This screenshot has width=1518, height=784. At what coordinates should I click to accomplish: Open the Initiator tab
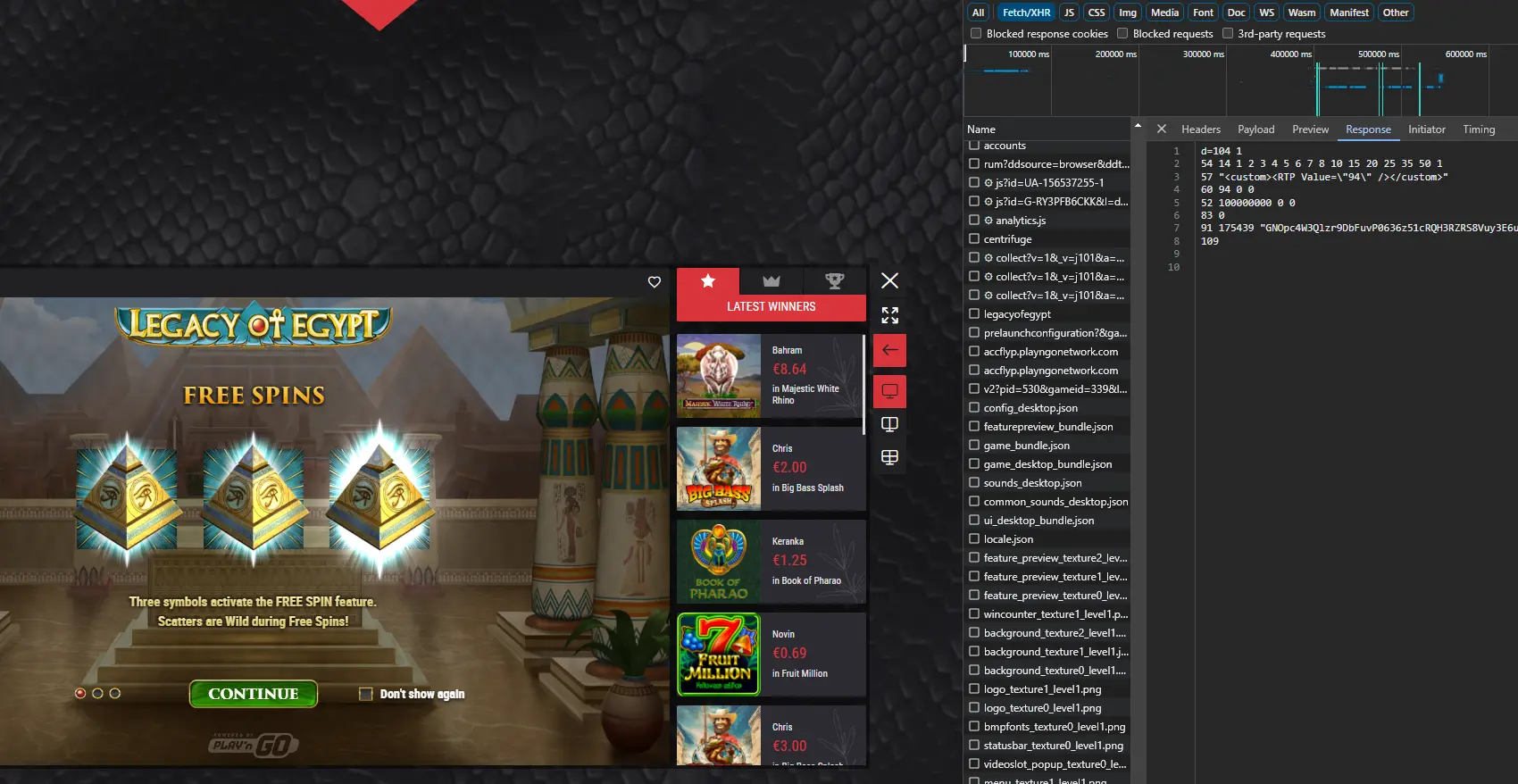1427,129
